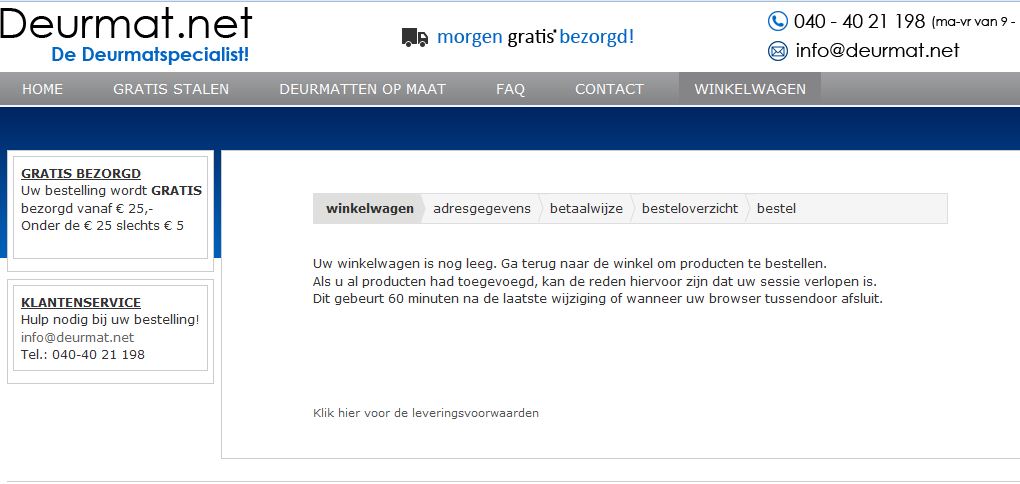Open the CONTACT menu item

point(609,89)
